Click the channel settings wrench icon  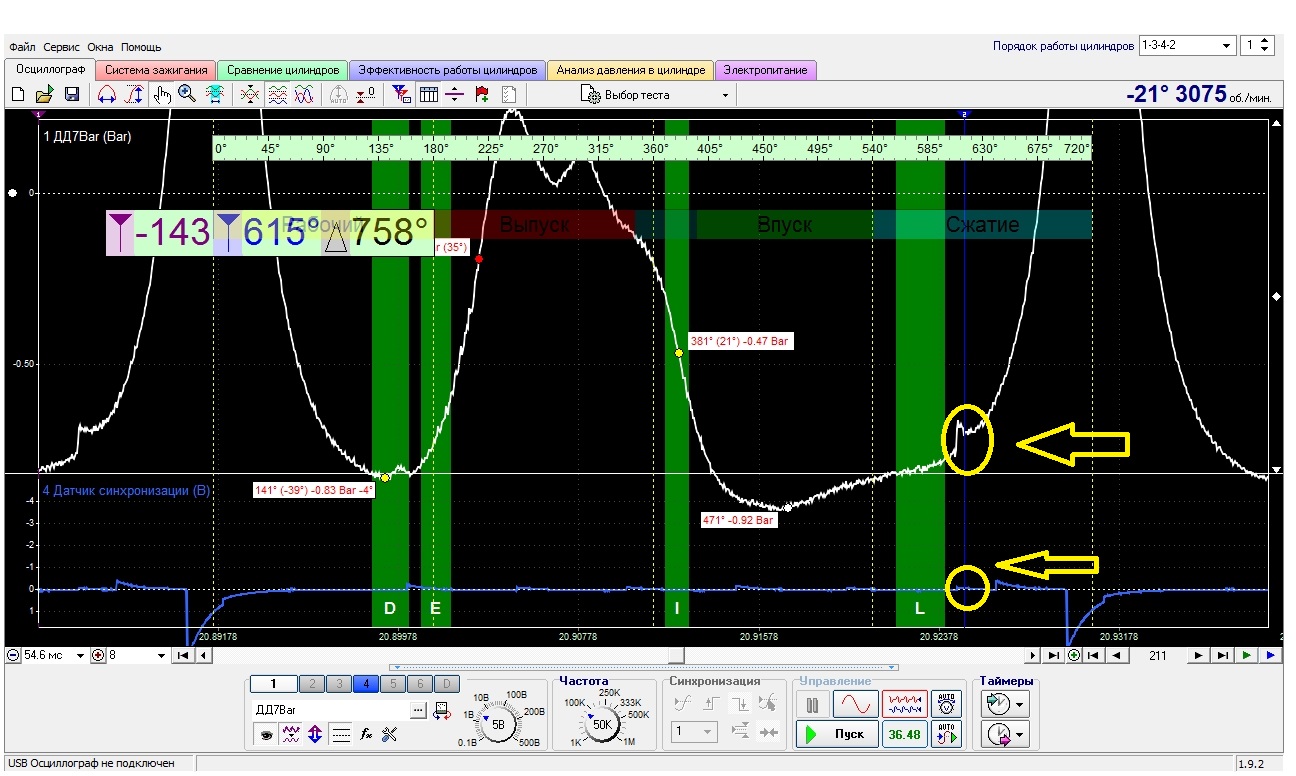pos(390,734)
